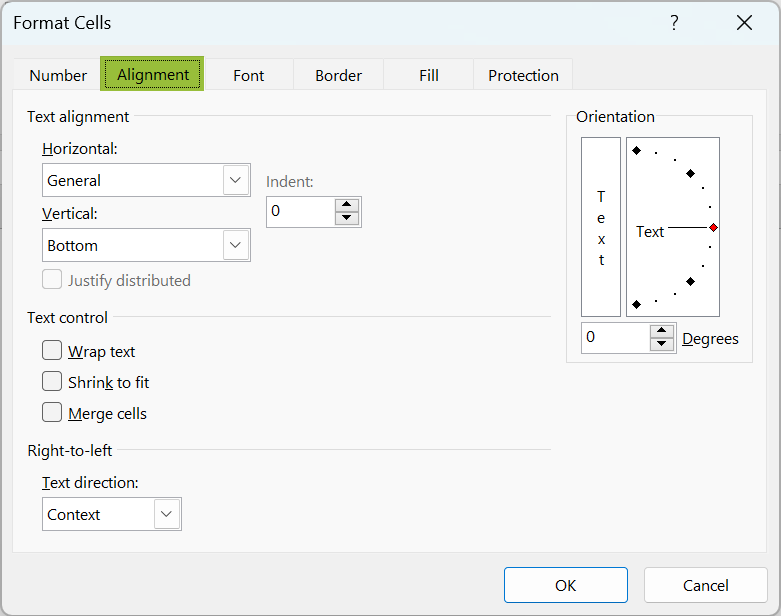Decrease the Indent value with down arrow

[x=347, y=218]
